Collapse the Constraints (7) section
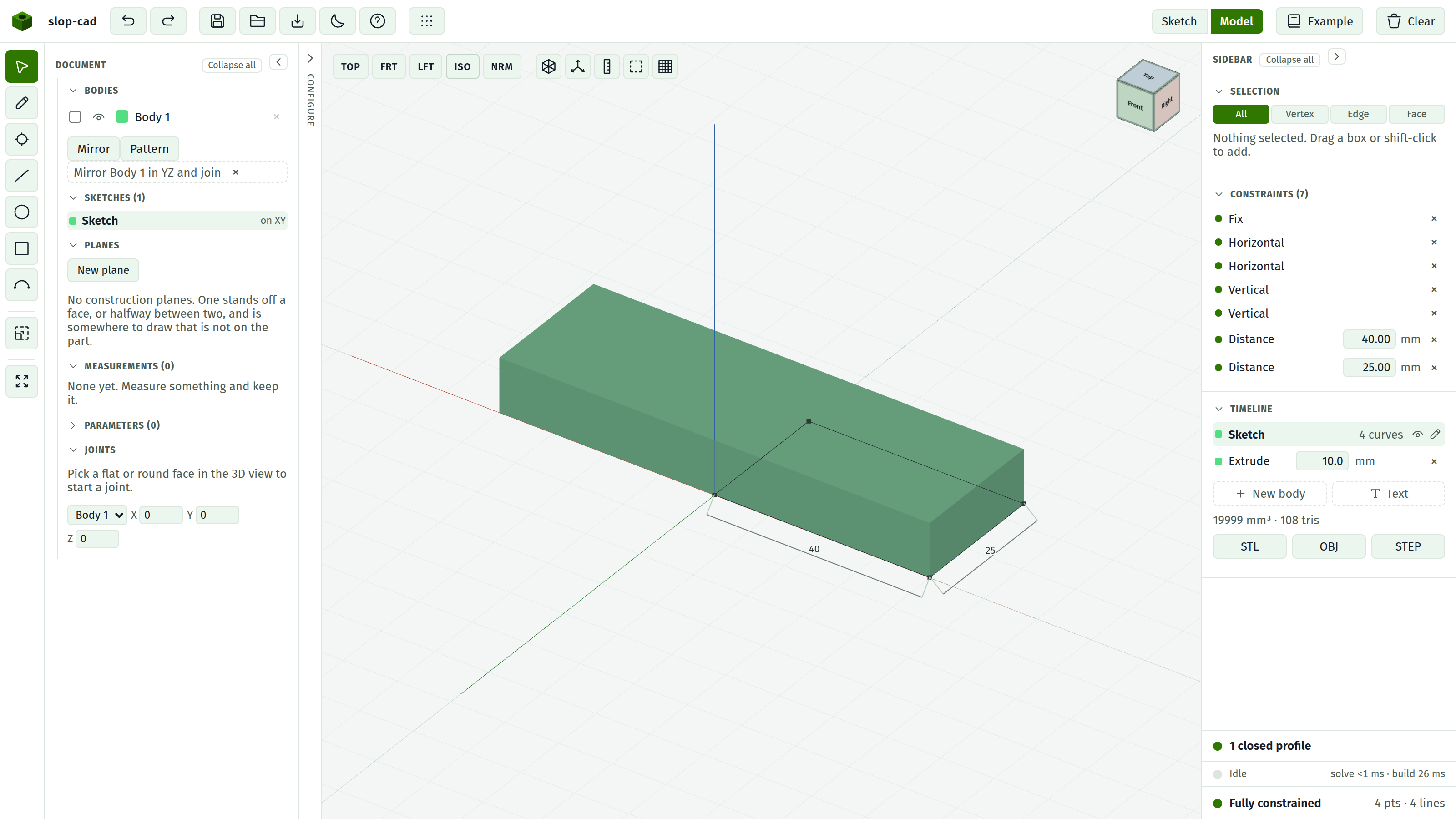Image resolution: width=1456 pixels, height=819 pixels. pyautogui.click(x=1218, y=194)
